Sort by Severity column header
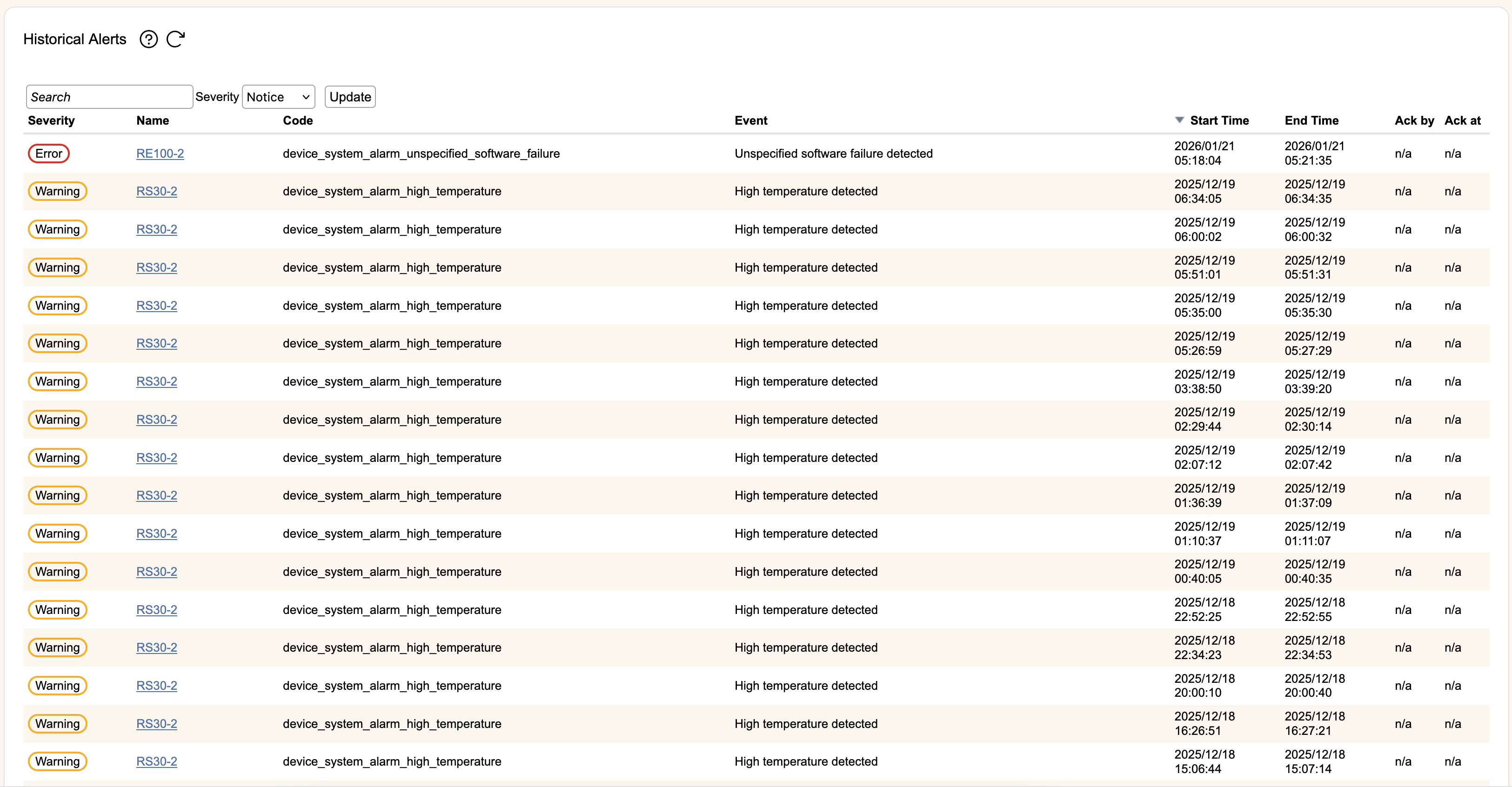 [x=52, y=120]
